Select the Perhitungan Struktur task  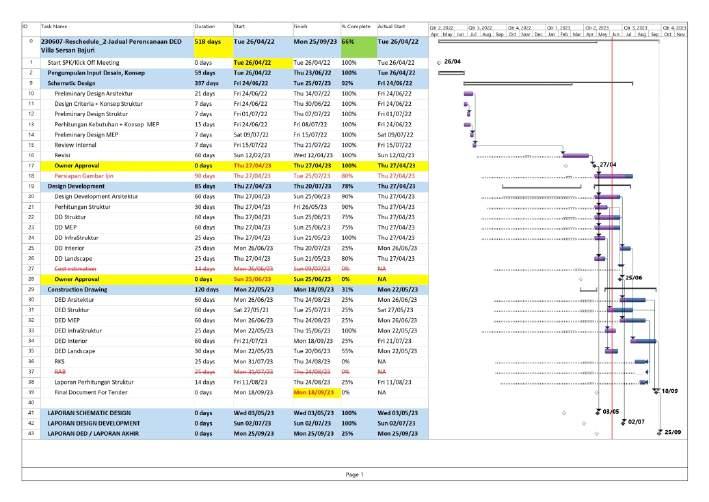(x=83, y=207)
